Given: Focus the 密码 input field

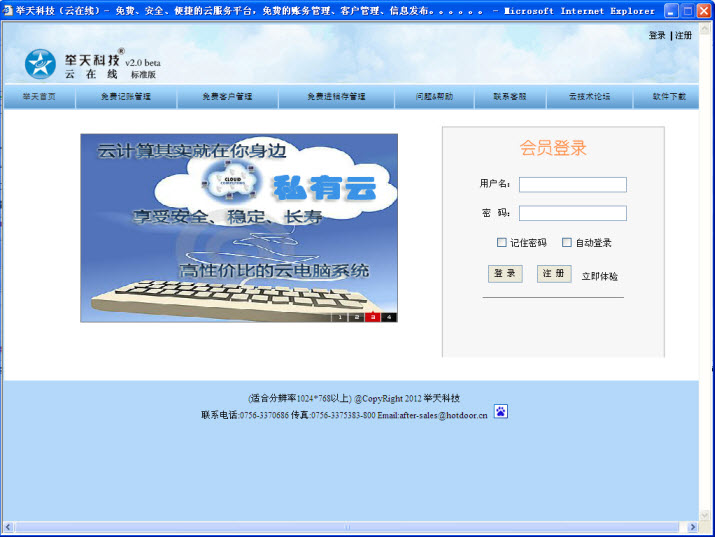Looking at the screenshot, I should [573, 213].
